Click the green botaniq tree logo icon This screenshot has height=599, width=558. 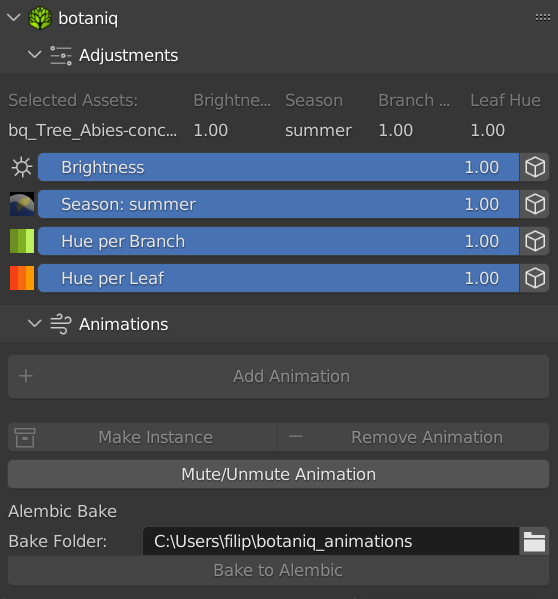(40, 18)
